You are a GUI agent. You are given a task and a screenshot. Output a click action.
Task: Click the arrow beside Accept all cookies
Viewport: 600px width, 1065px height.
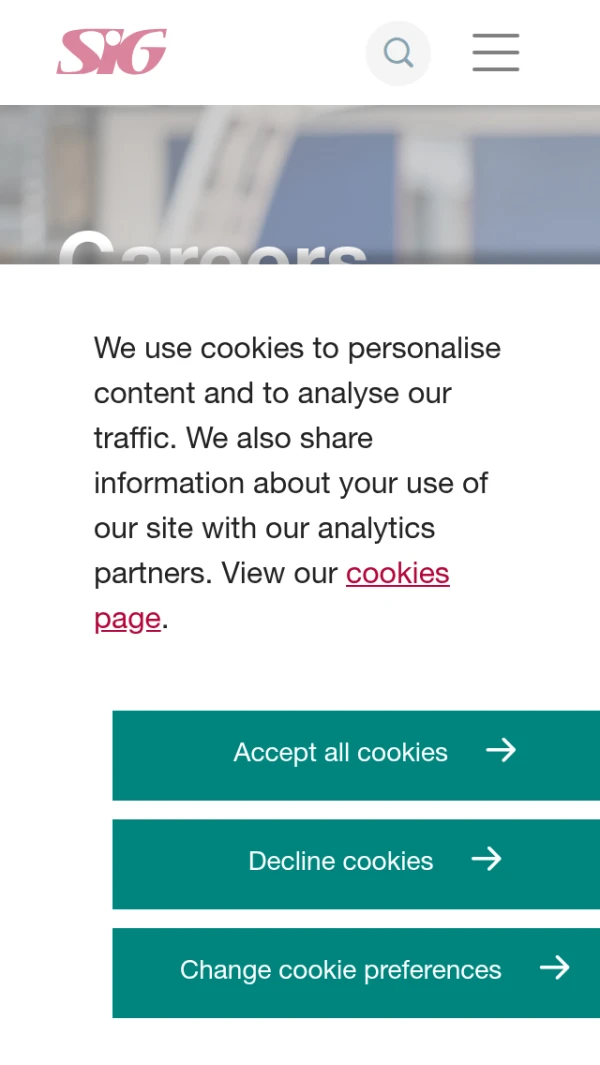[501, 750]
